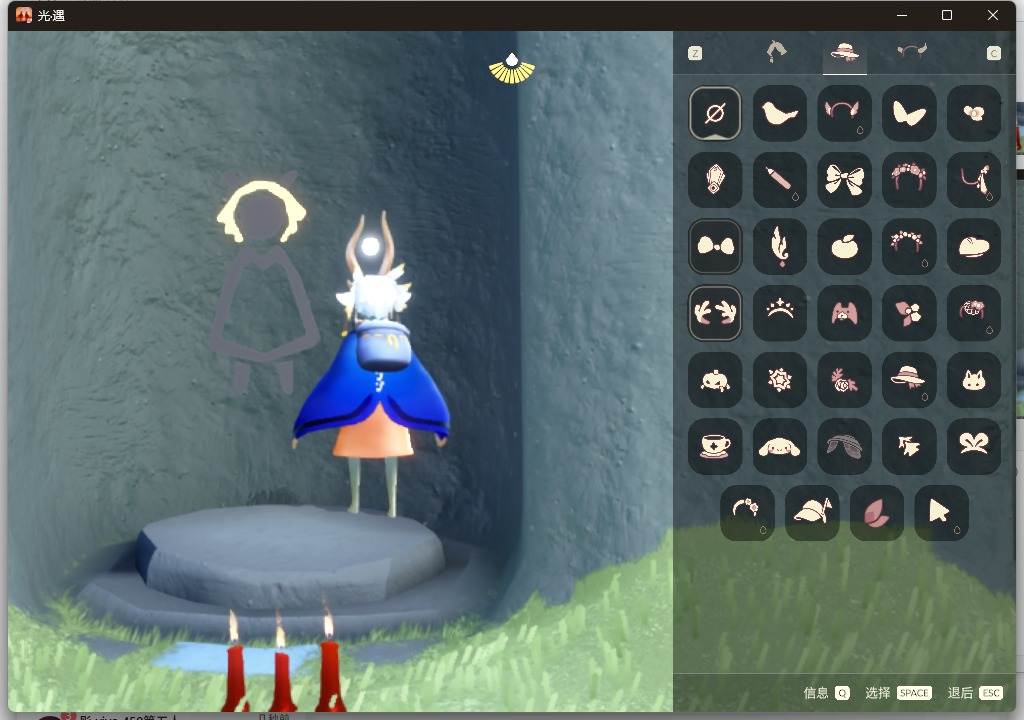
Task: Select the bunny ears mask accessory
Action: point(844,313)
